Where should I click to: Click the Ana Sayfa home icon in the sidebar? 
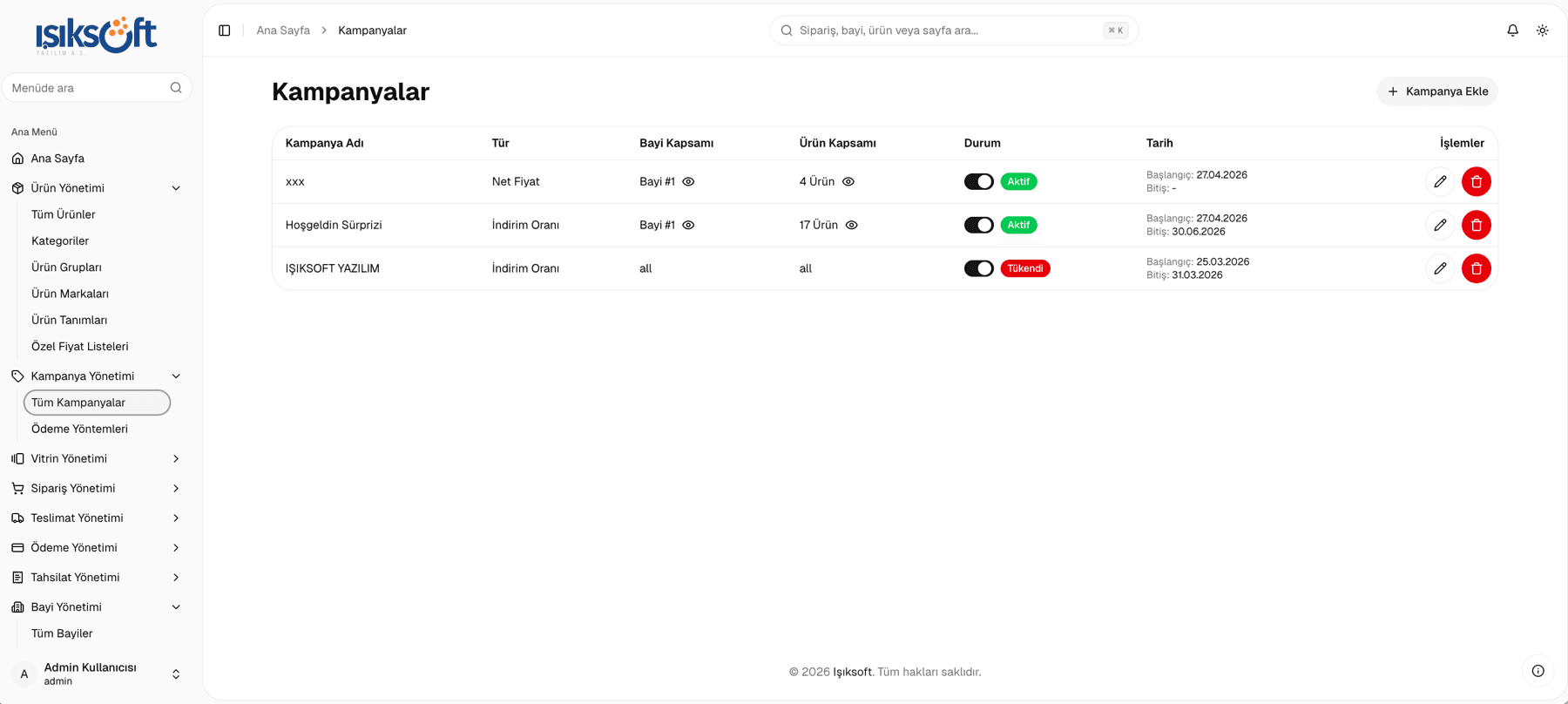[x=17, y=159]
